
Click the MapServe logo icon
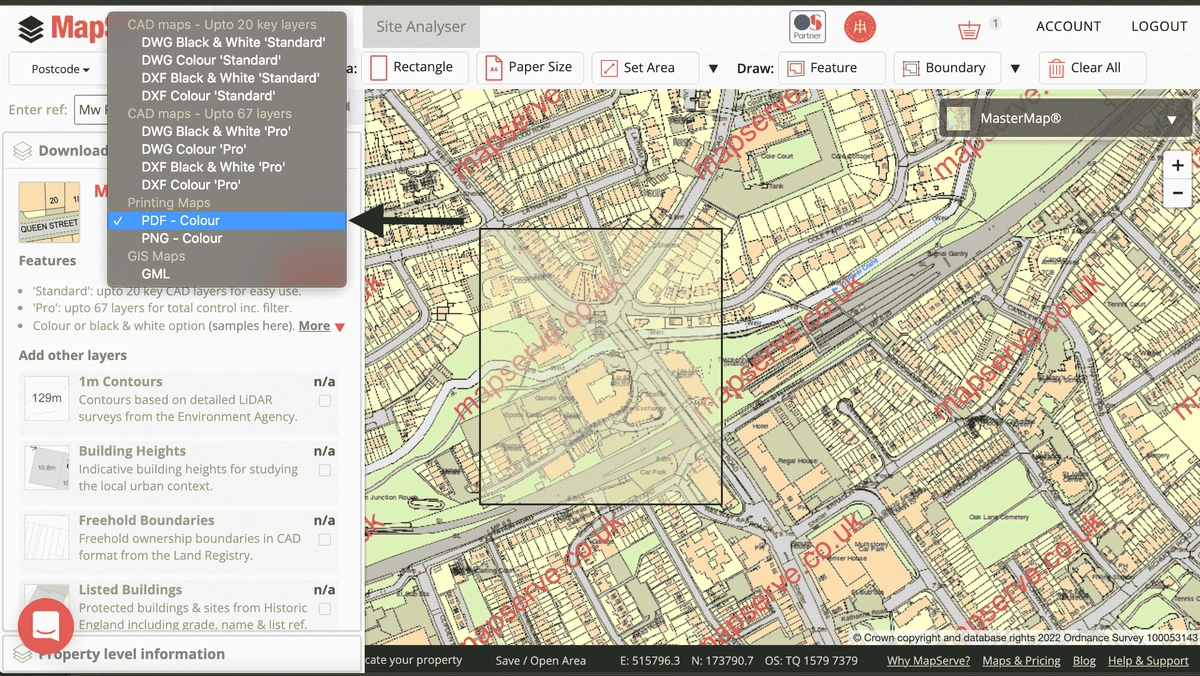pos(31,29)
